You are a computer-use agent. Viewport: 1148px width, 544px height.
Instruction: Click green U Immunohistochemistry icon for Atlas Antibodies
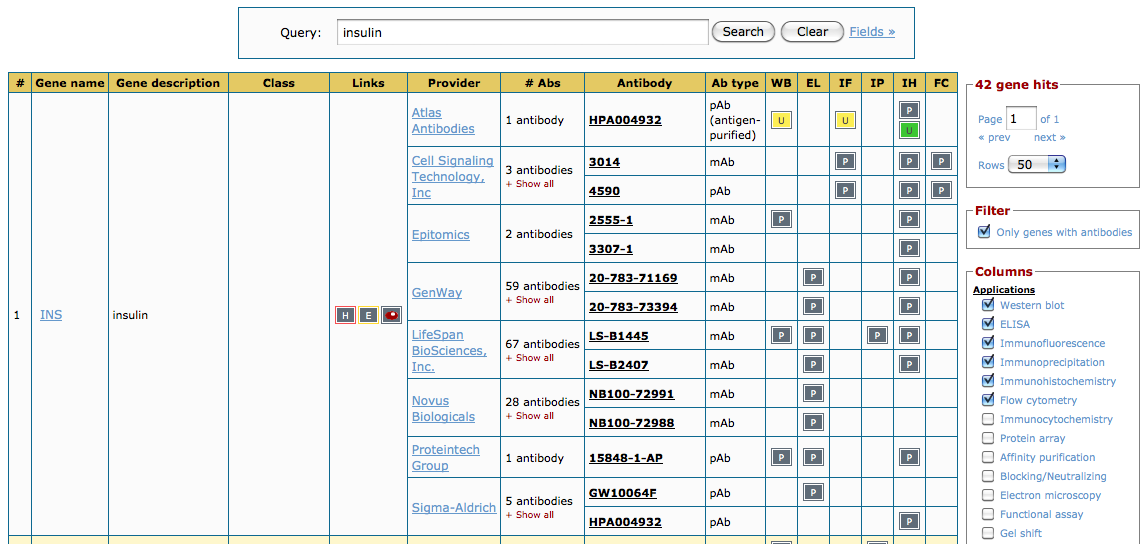909,131
